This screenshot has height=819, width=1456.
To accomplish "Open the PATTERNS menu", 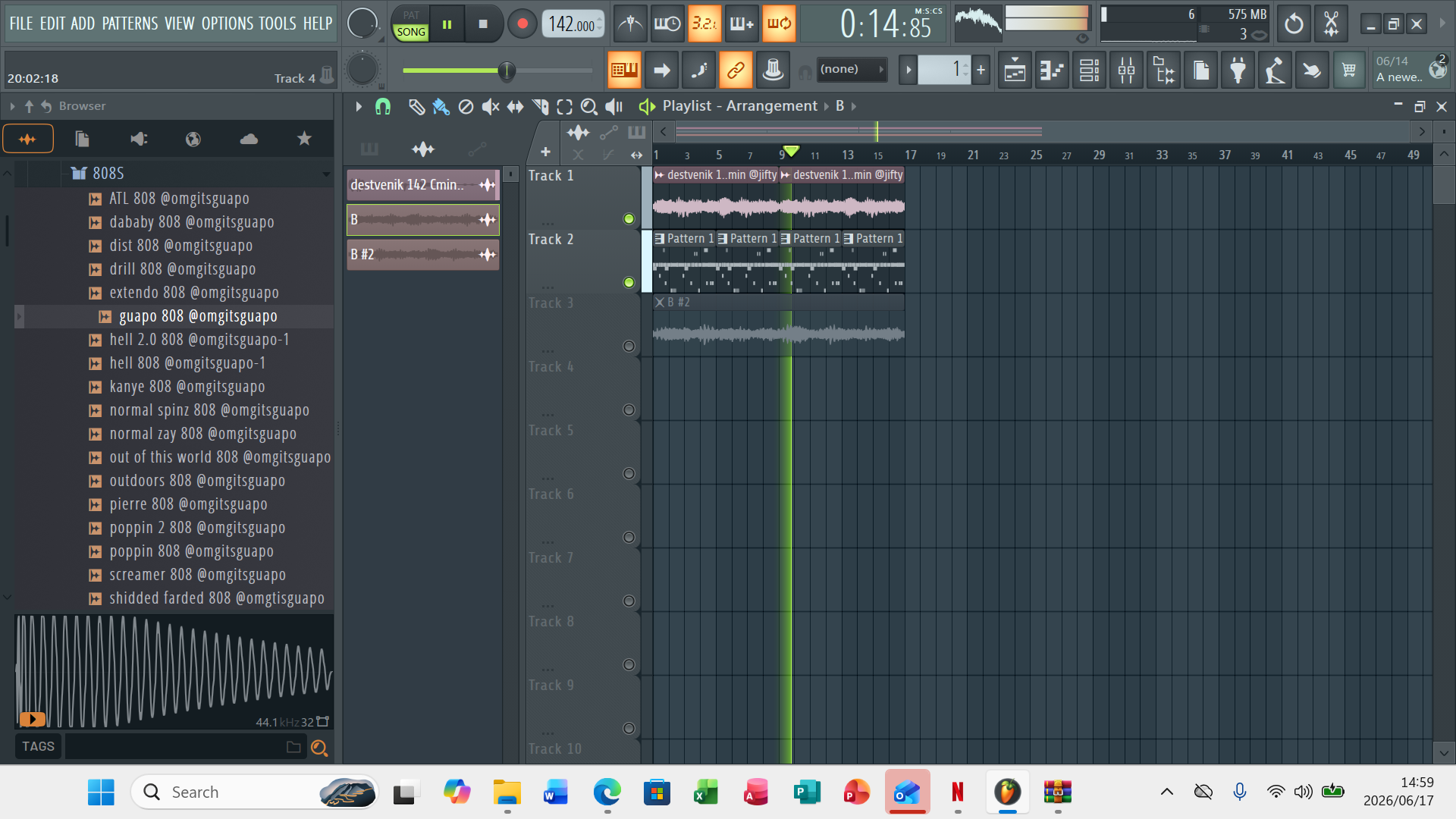I will [130, 24].
